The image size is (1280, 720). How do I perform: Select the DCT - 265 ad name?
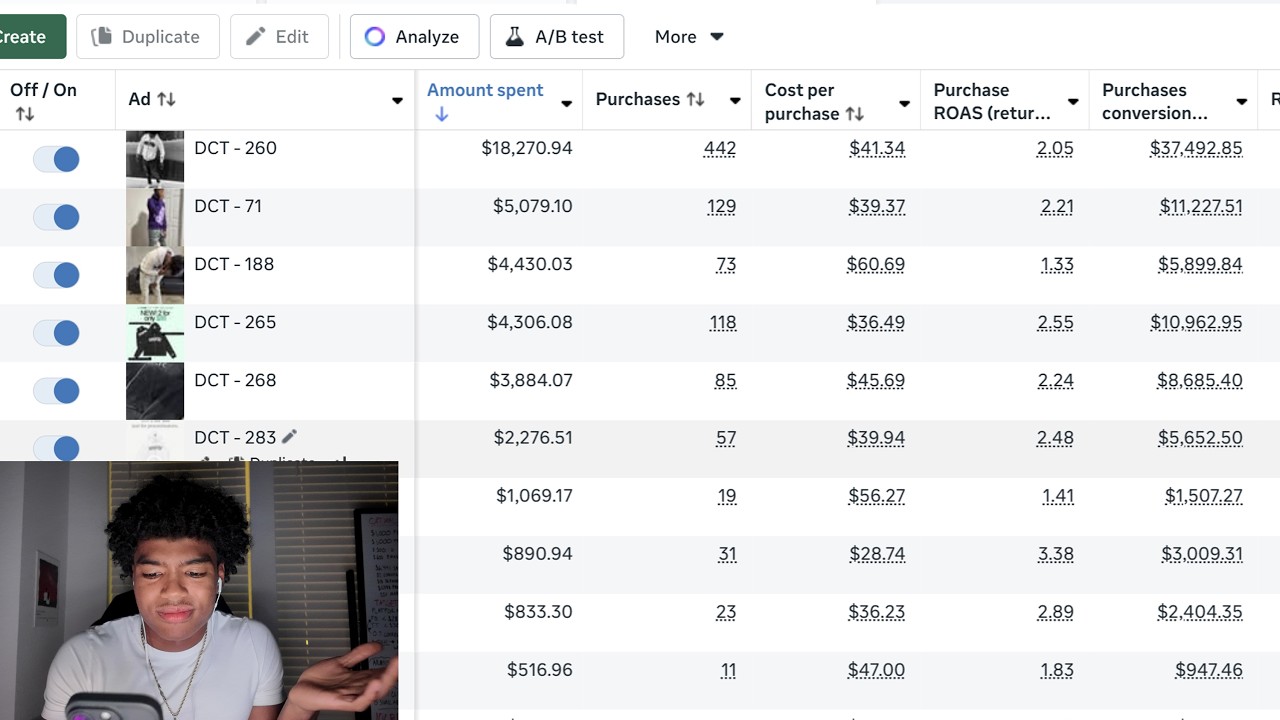coord(235,322)
